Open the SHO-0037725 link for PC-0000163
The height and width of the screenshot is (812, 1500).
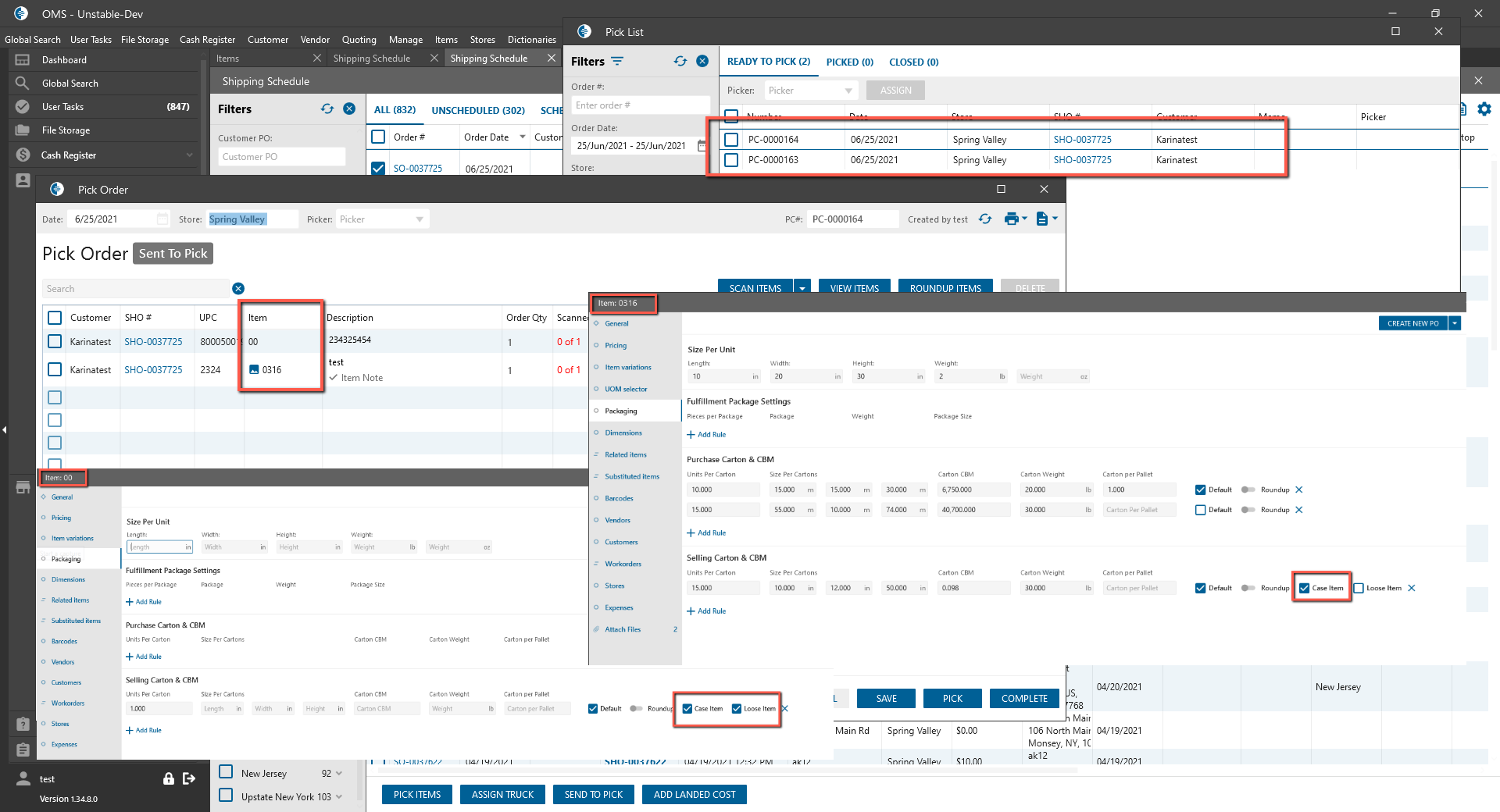(1082, 160)
